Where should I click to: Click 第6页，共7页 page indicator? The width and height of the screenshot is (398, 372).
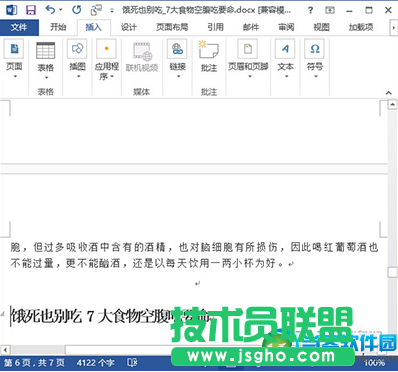tap(34, 363)
